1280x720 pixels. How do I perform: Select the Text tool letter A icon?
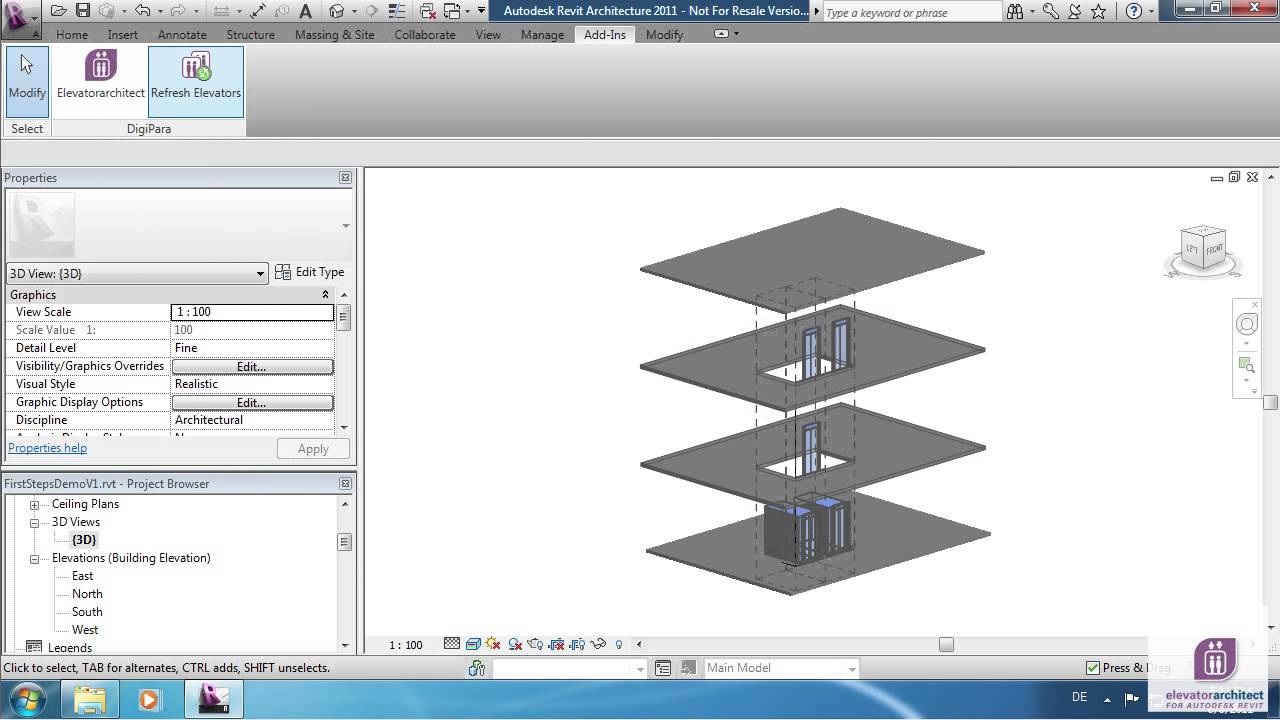[x=305, y=11]
